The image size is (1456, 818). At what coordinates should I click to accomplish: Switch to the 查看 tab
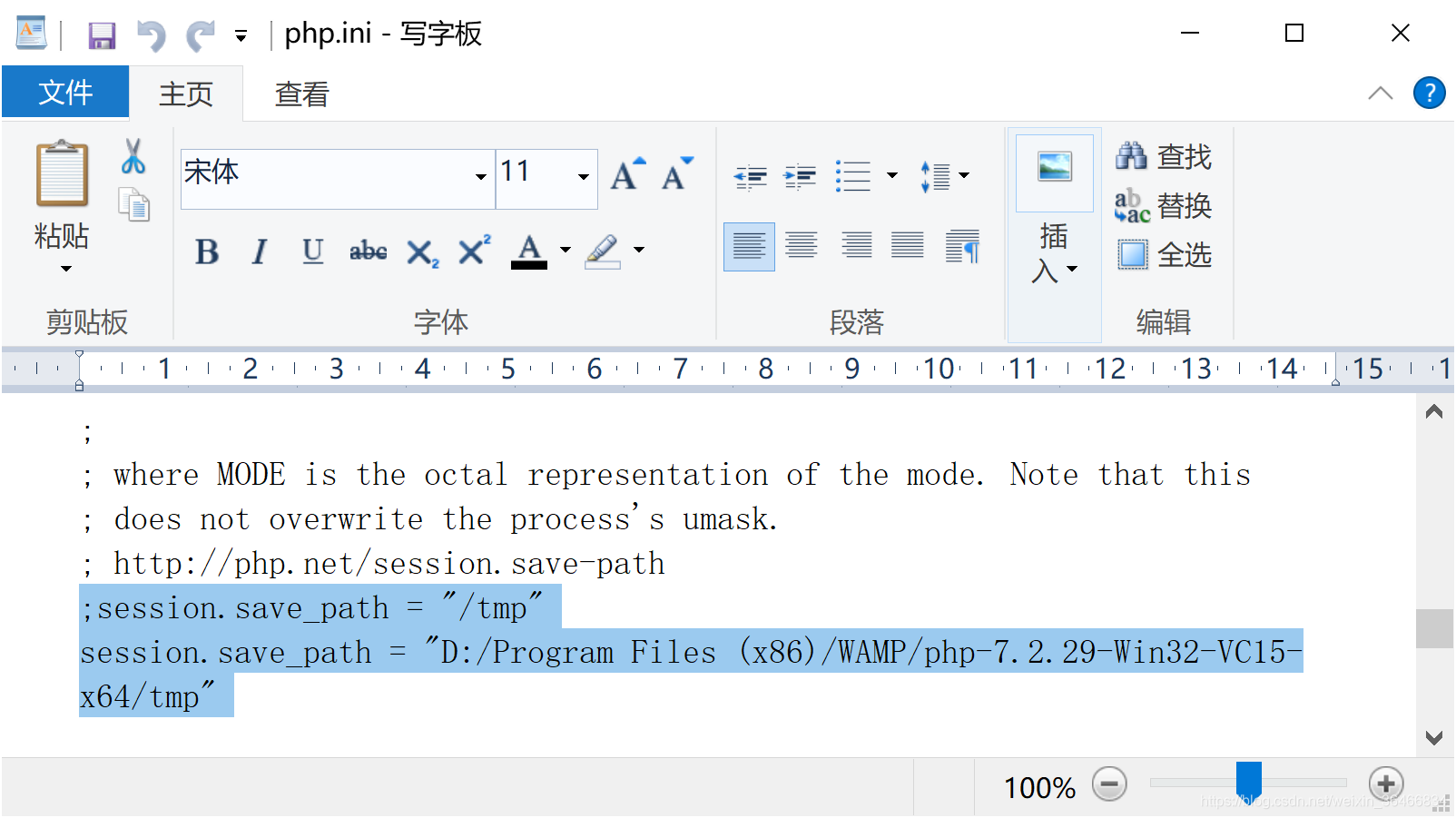[301, 94]
